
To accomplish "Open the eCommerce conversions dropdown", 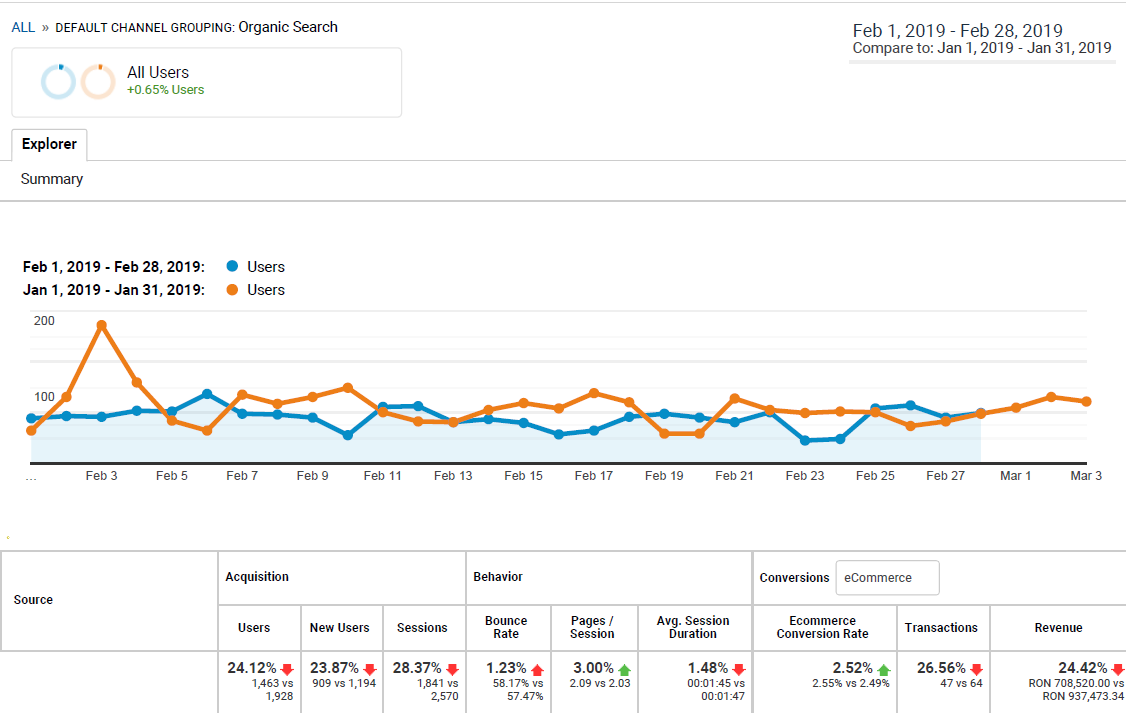I will click(x=887, y=577).
